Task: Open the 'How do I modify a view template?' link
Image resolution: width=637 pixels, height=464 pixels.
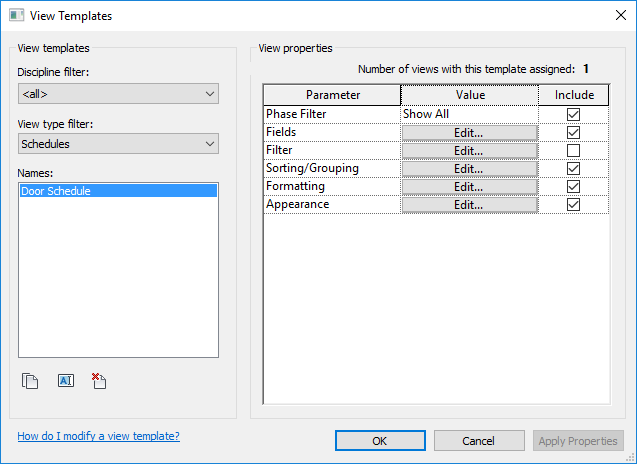Action: [98, 436]
